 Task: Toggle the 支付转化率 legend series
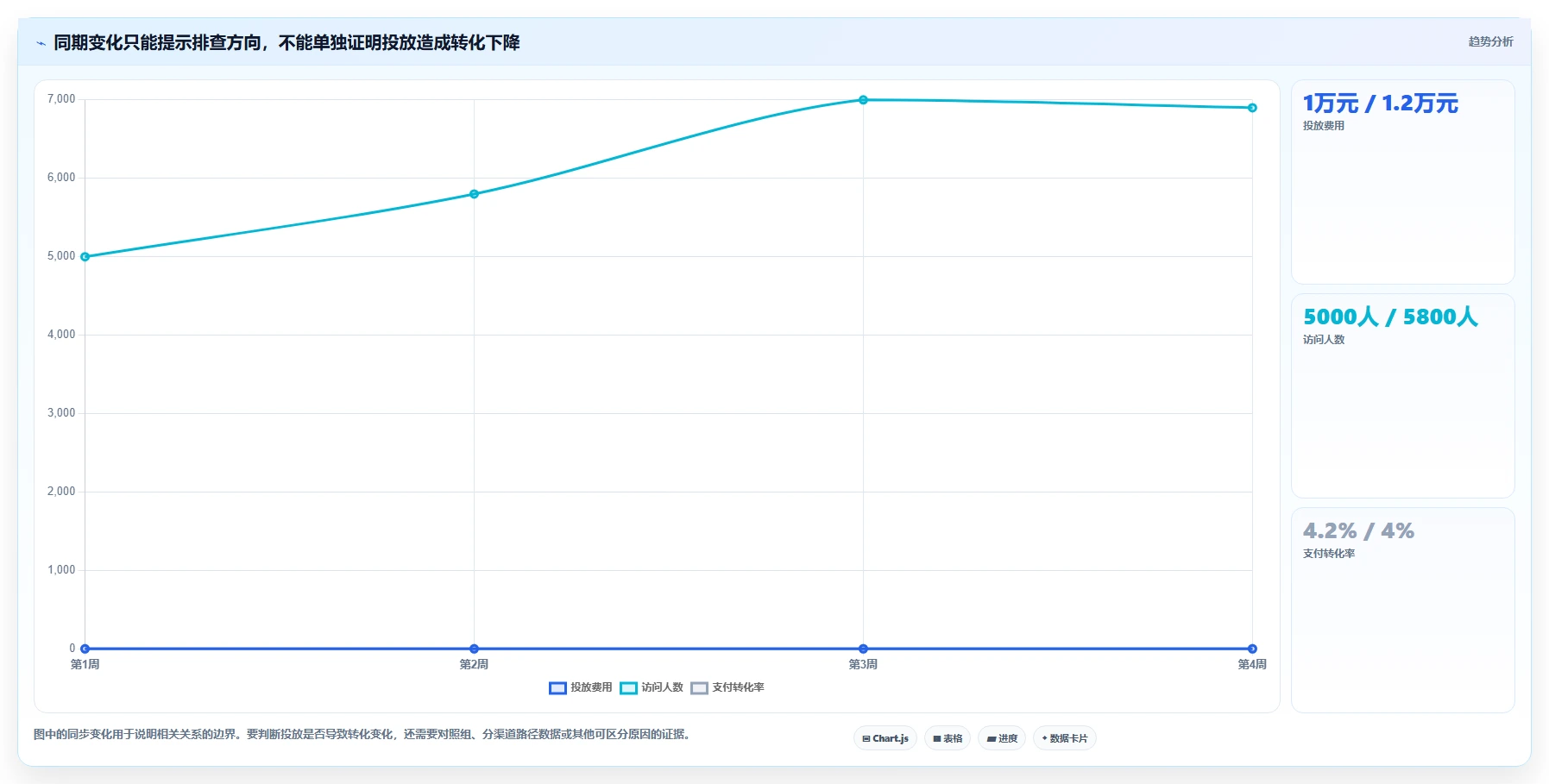pos(727,687)
